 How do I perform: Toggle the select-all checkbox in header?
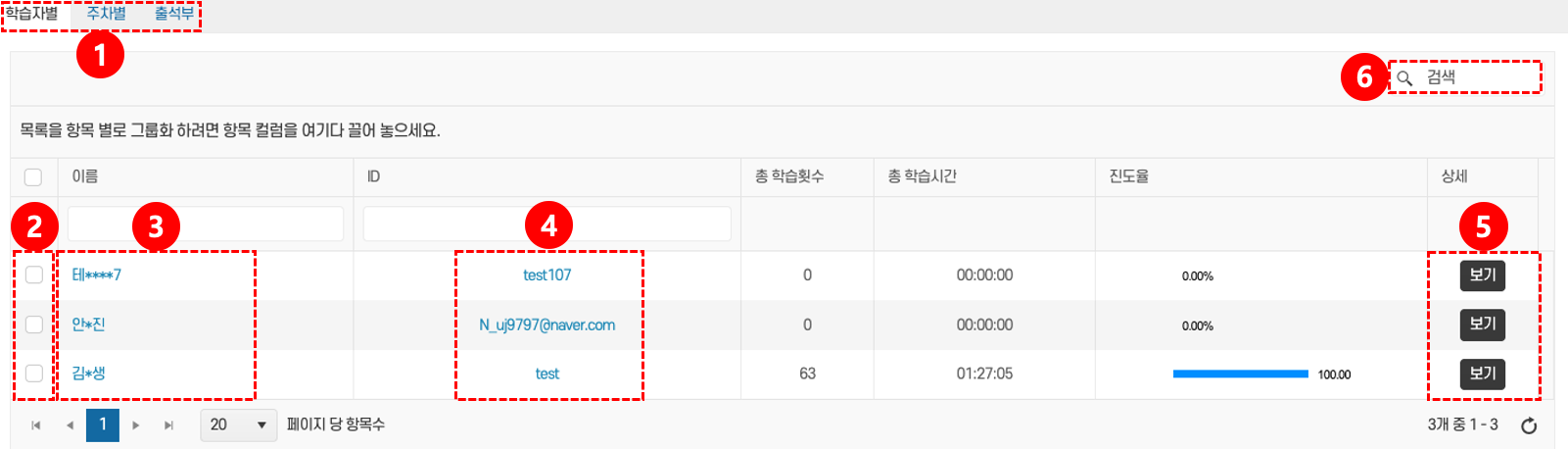33,177
